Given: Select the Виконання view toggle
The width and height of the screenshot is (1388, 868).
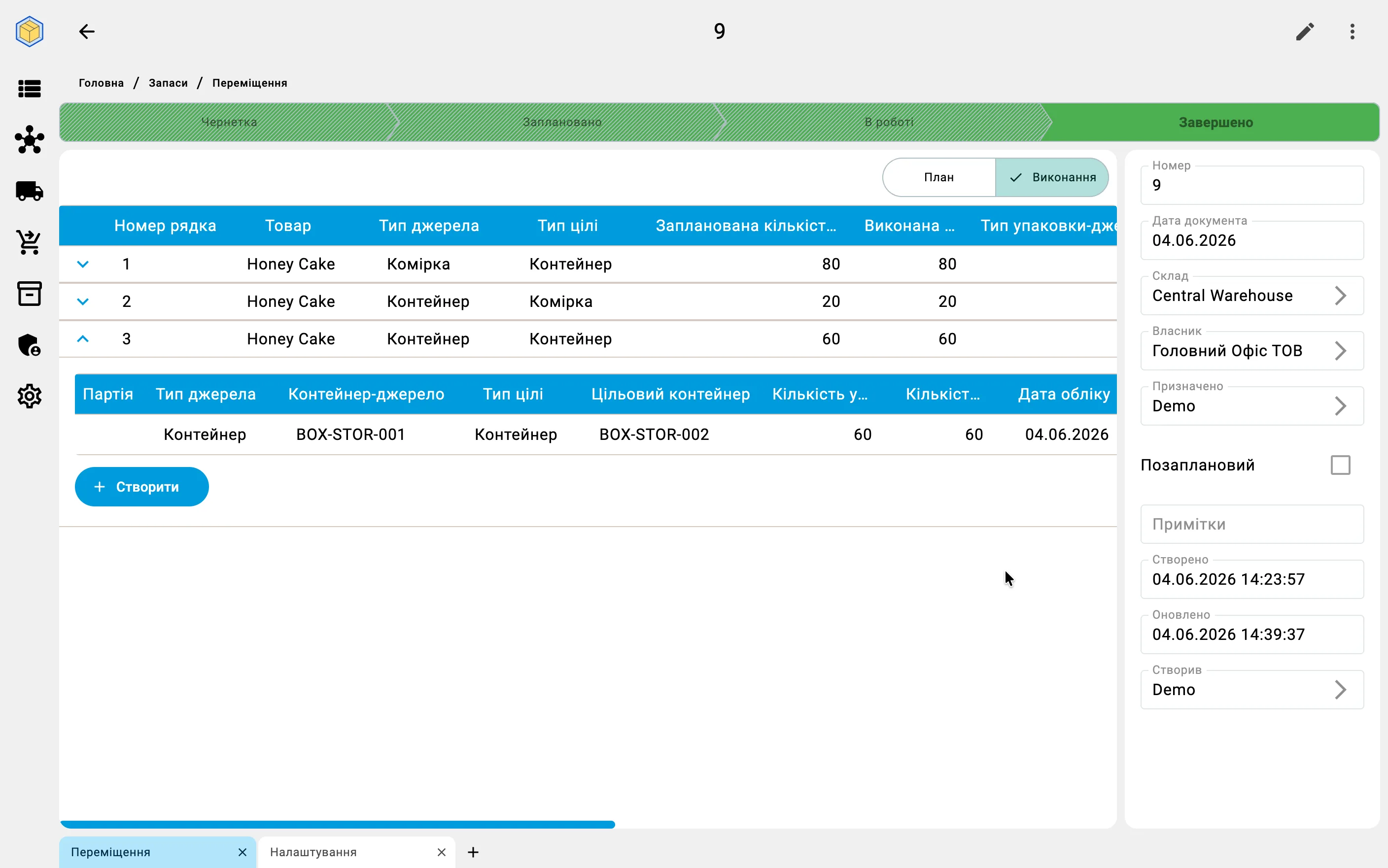Looking at the screenshot, I should tap(1052, 177).
